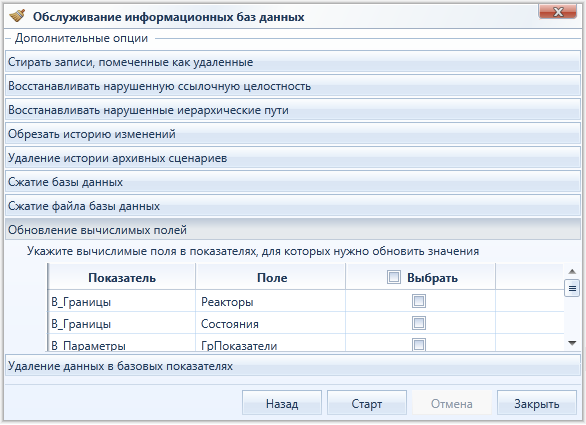586x425 pixels.
Task: Expand Восстанавливать нарушенные иерархические пути section
Action: (293, 110)
